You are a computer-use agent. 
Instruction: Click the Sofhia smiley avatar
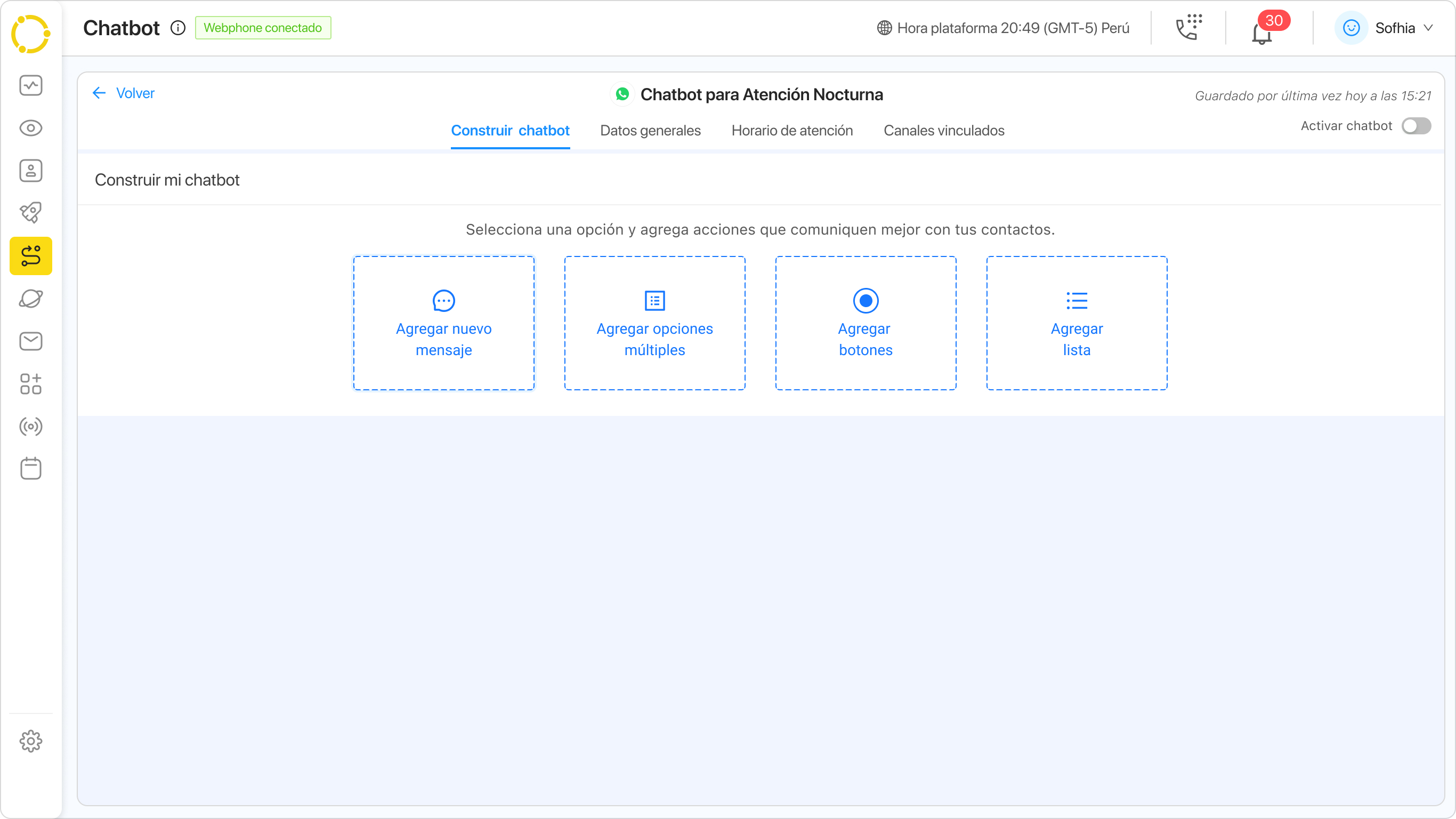coord(1351,28)
